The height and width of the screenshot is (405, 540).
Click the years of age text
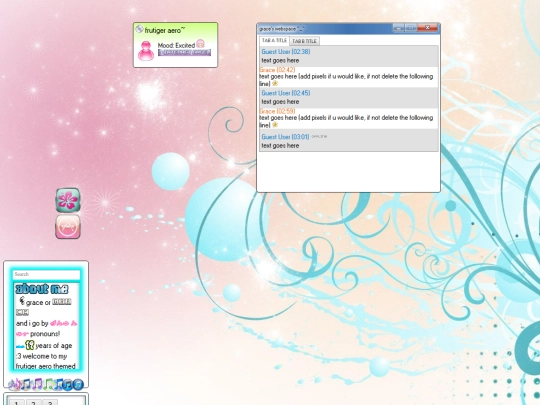[54, 345]
